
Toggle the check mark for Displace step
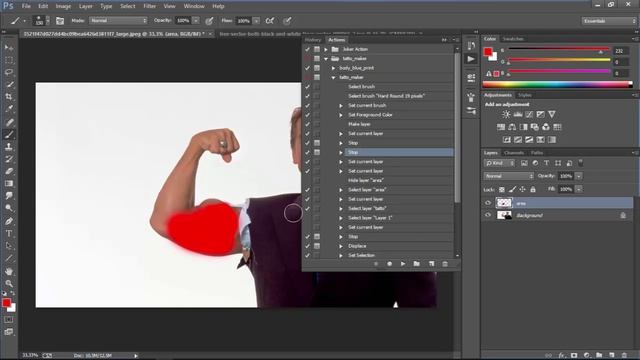coord(307,246)
